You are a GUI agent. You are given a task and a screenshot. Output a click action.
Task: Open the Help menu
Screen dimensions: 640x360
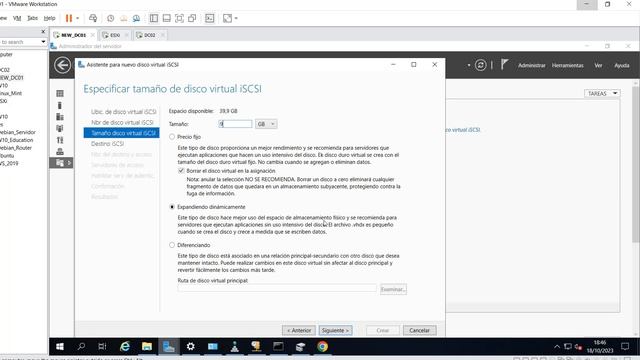(x=49, y=18)
